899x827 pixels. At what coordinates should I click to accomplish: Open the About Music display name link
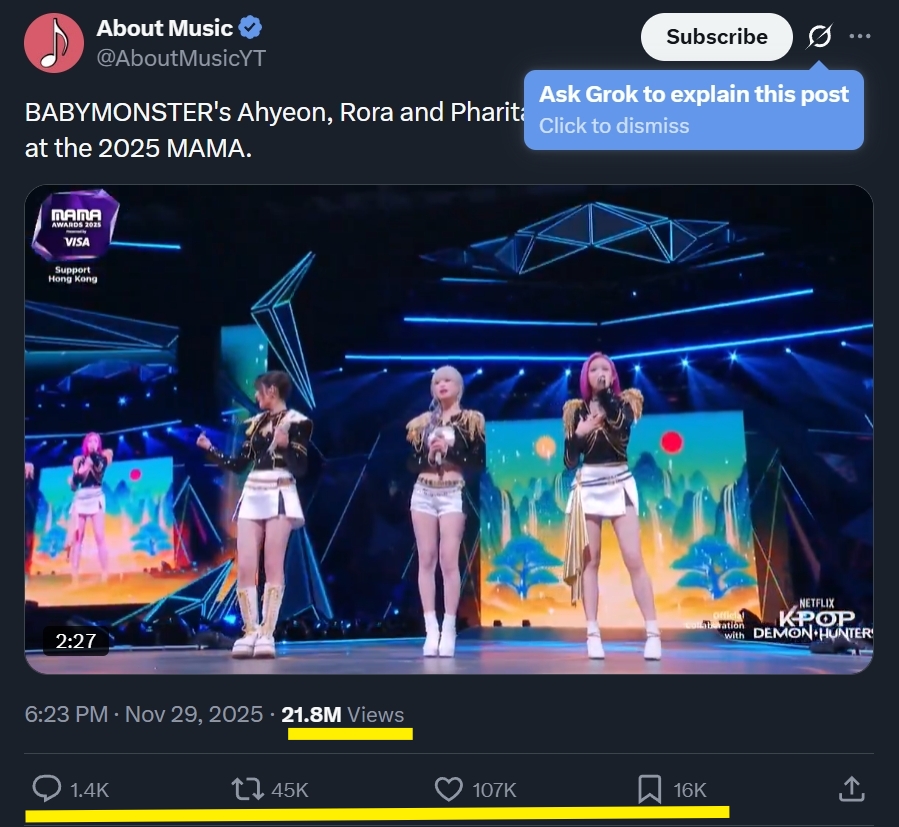(164, 29)
